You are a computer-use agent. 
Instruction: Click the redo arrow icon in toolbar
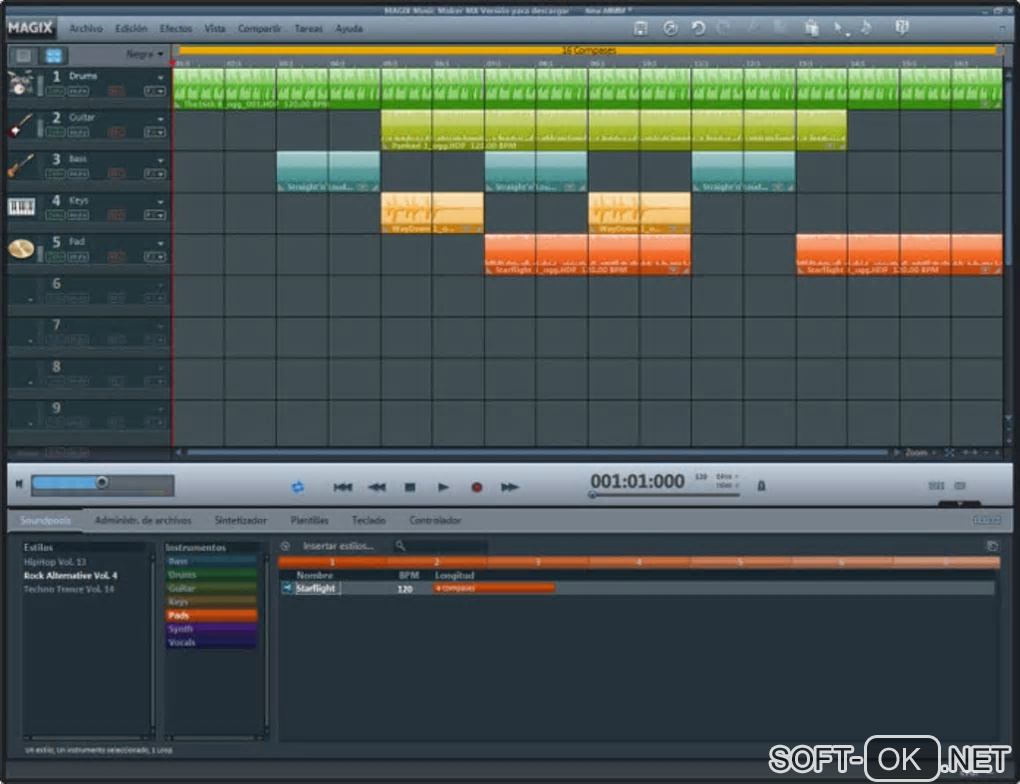coord(723,28)
